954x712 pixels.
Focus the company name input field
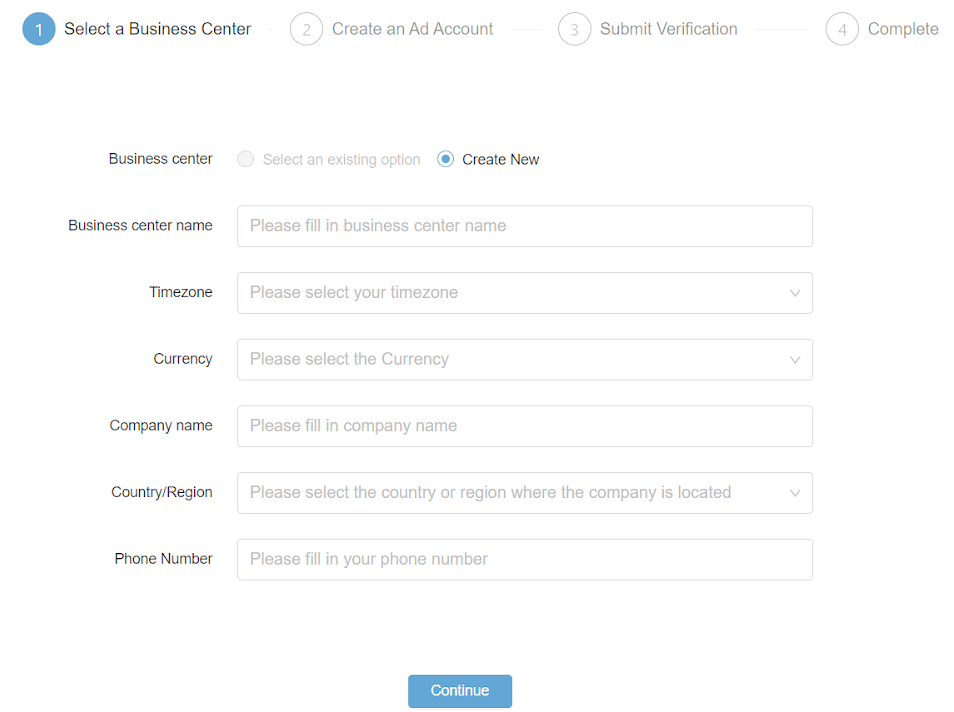(x=525, y=426)
